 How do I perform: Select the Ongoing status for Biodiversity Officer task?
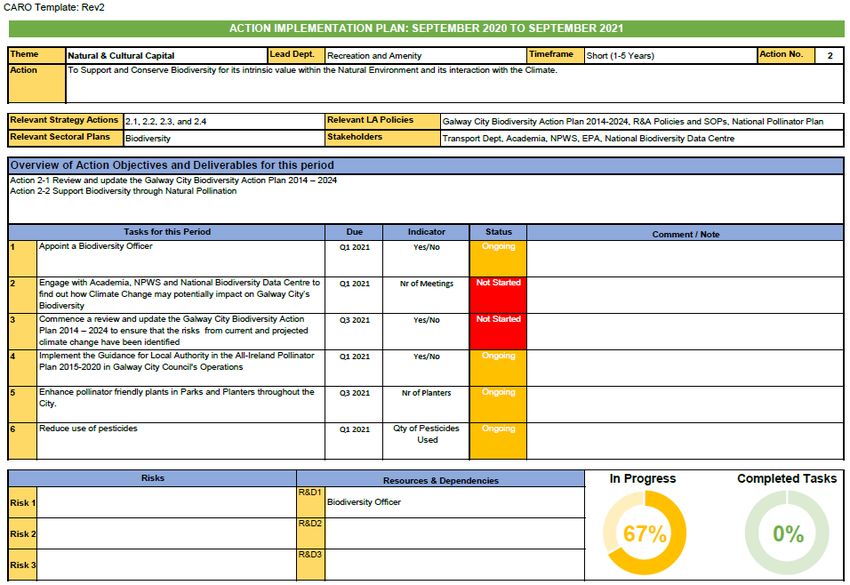[498, 259]
